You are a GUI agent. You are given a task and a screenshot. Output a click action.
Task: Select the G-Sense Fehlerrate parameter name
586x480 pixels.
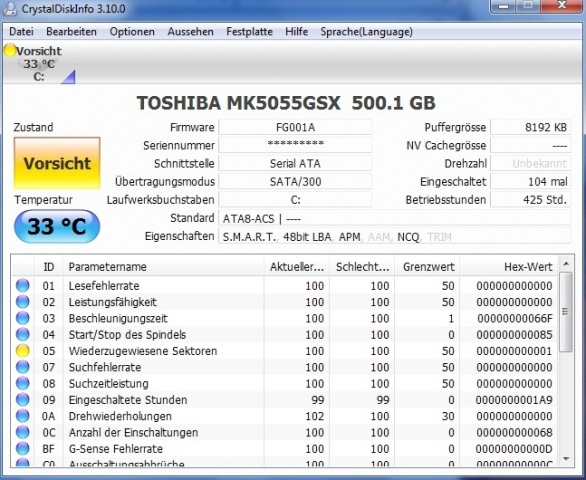[x=115, y=449]
